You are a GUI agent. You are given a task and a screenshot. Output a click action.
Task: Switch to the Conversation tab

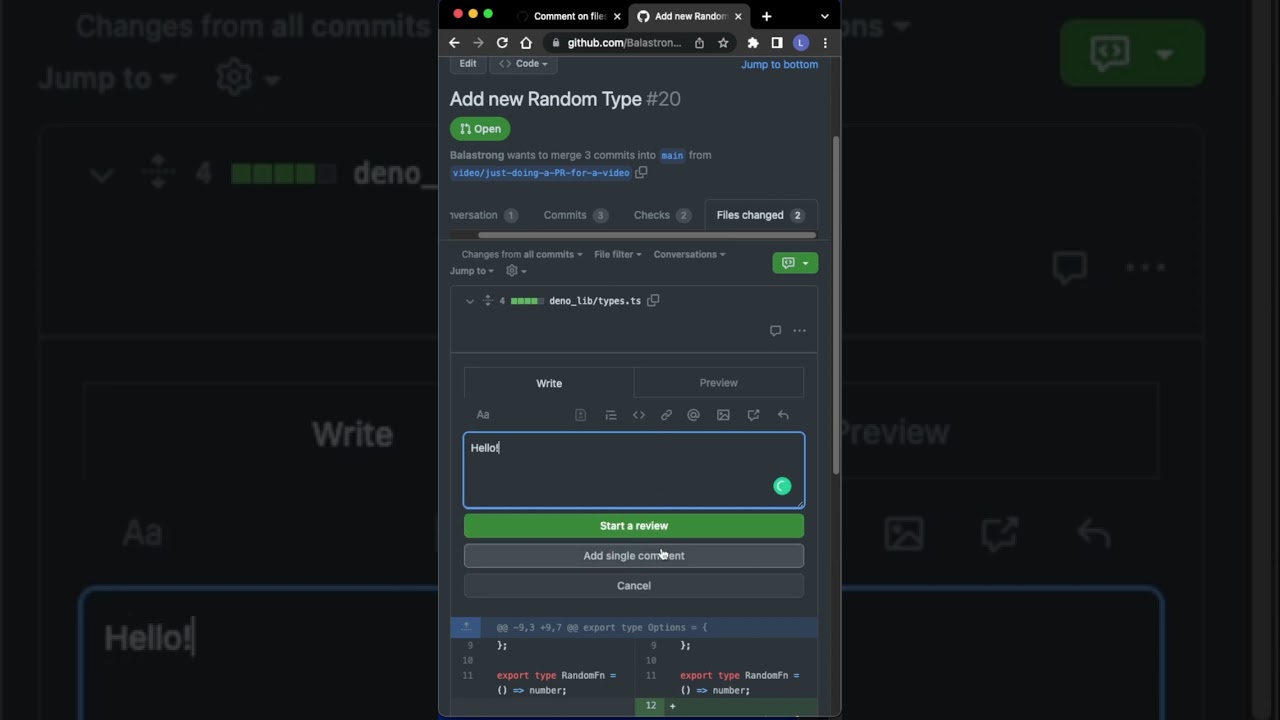483,215
